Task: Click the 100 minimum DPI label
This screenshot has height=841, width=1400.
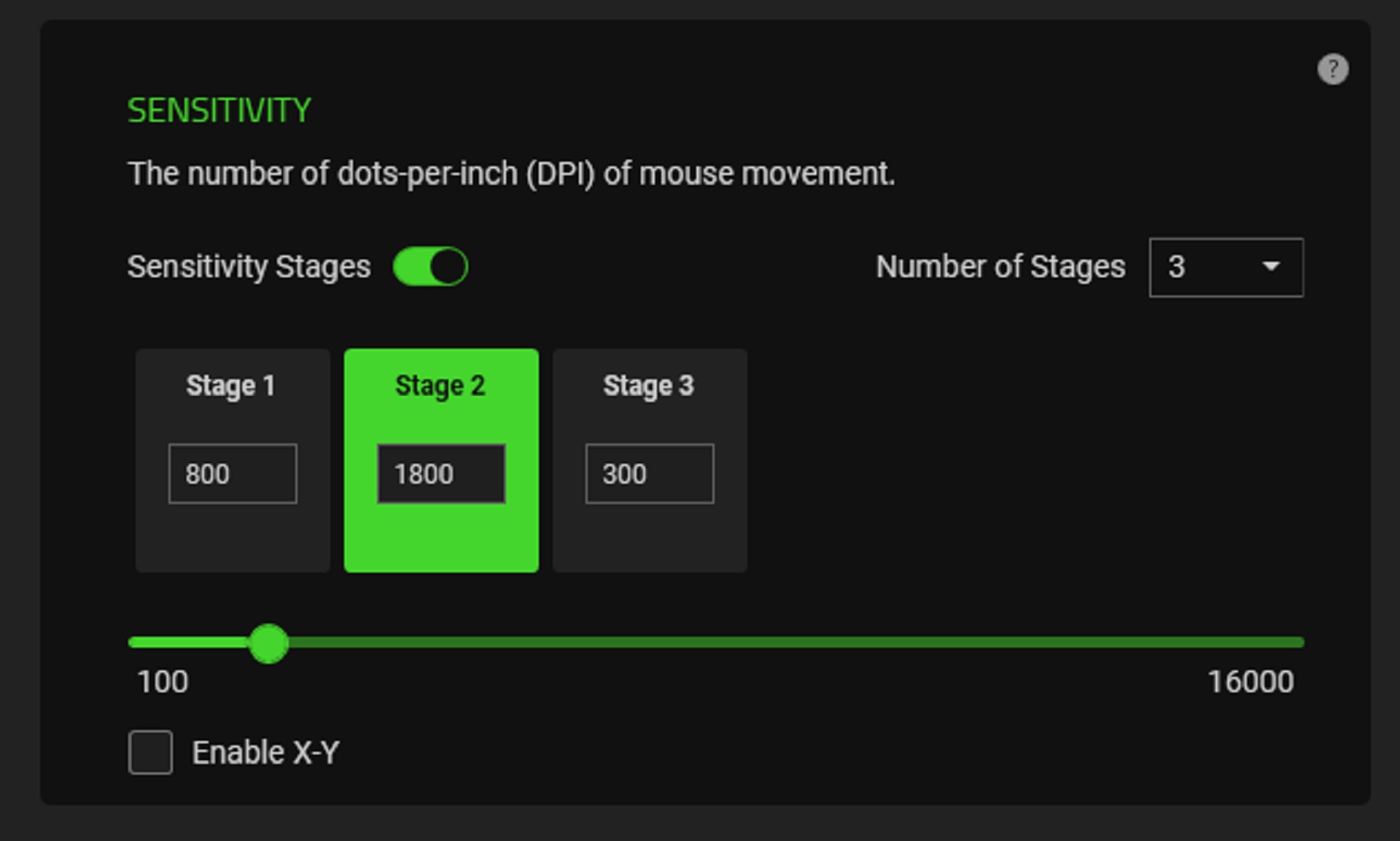Action: (x=163, y=682)
